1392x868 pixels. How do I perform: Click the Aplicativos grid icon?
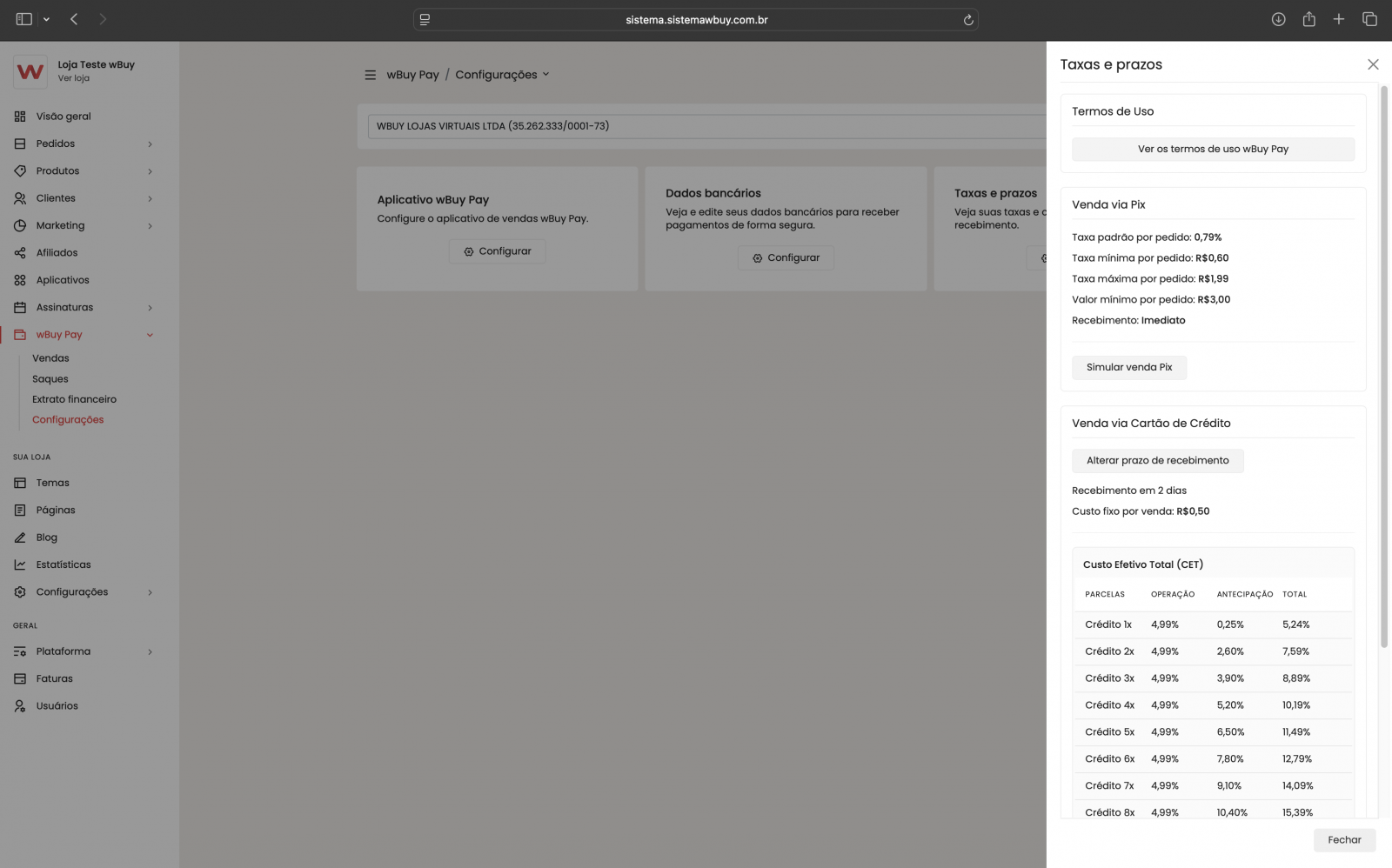(x=20, y=280)
